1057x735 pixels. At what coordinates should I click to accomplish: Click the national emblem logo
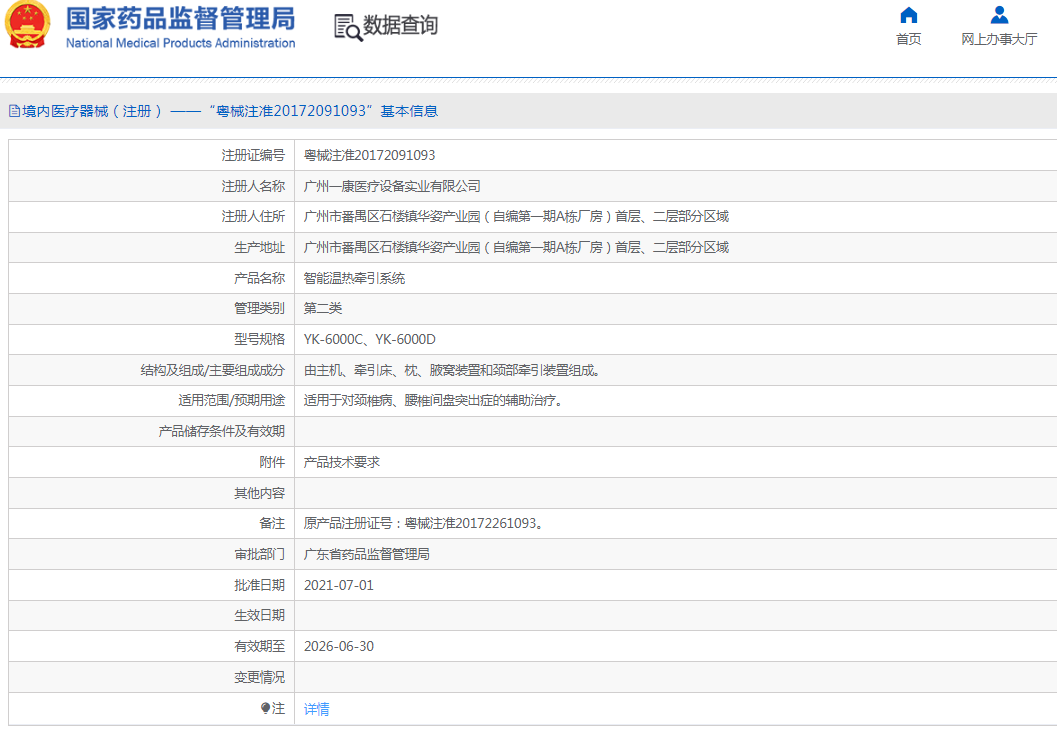point(28,25)
